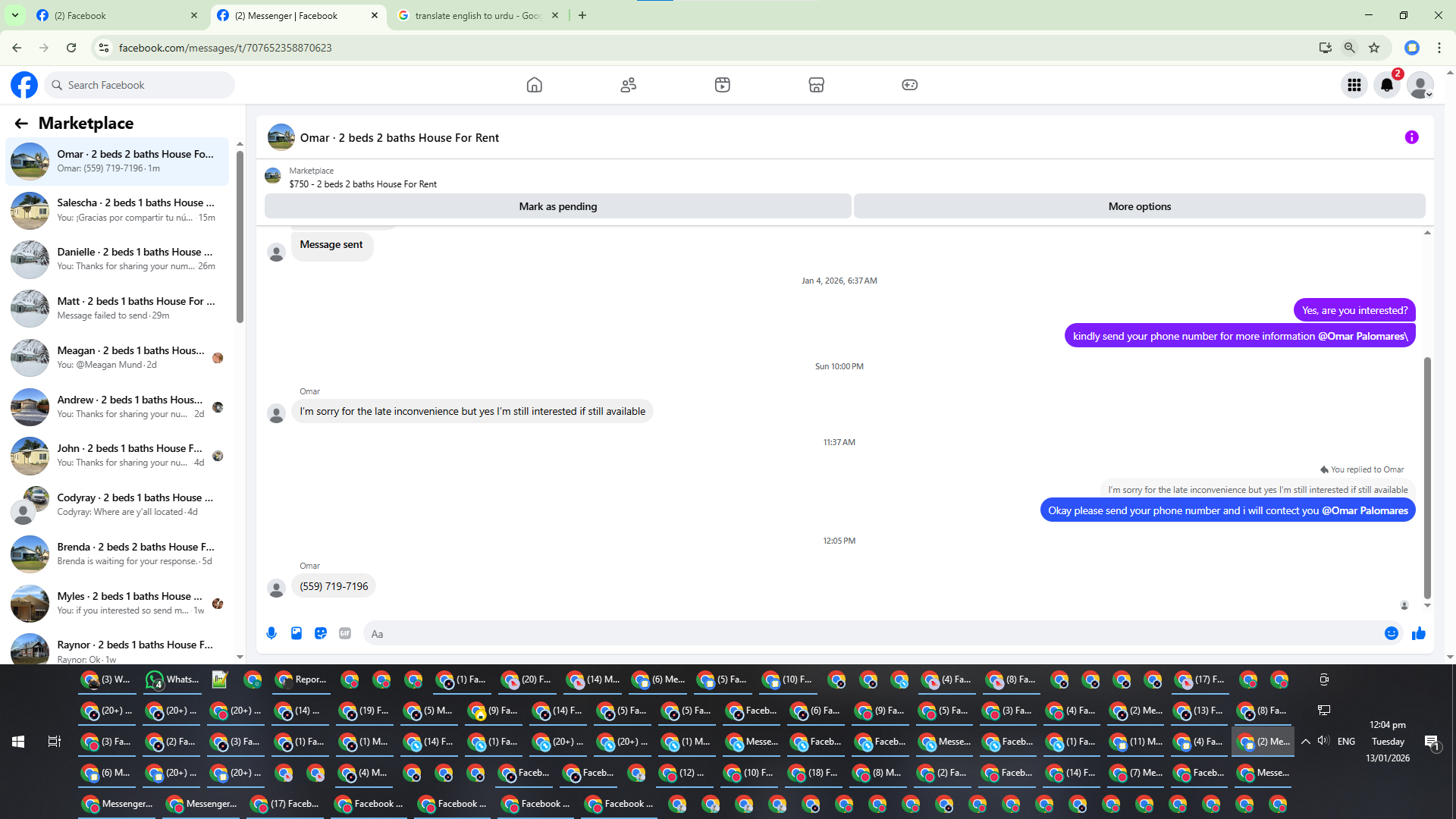The image size is (1456, 819).
Task: Click More options button
Action: coord(1139,206)
